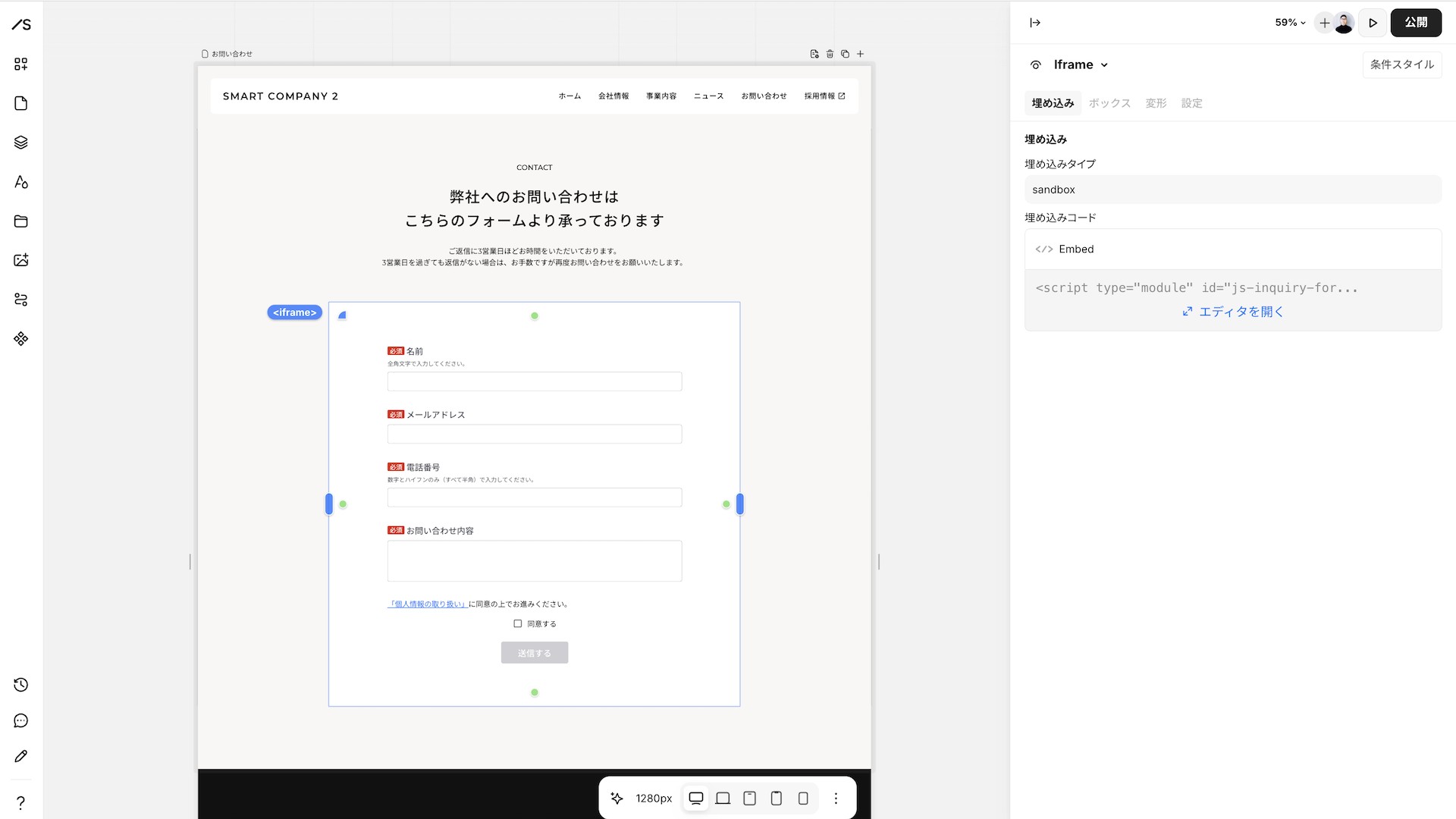Invite a collaborator with plus icon
Image resolution: width=1456 pixels, height=819 pixels.
pos(1324,23)
